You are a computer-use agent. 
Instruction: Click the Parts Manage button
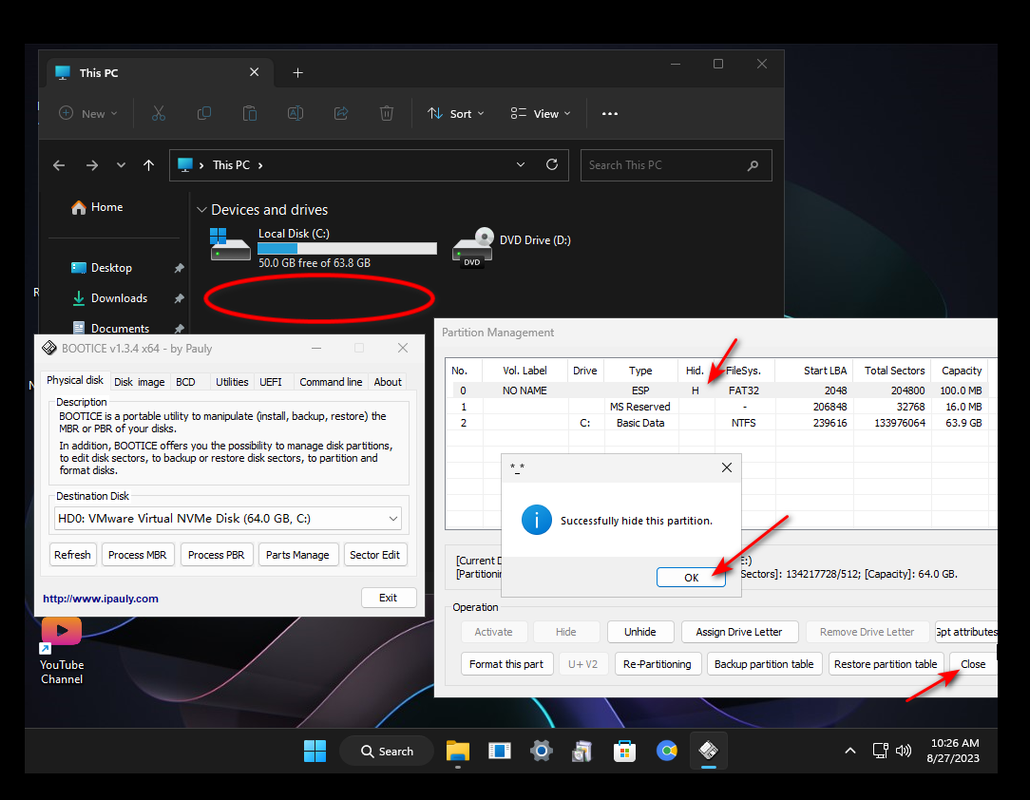tap(298, 555)
